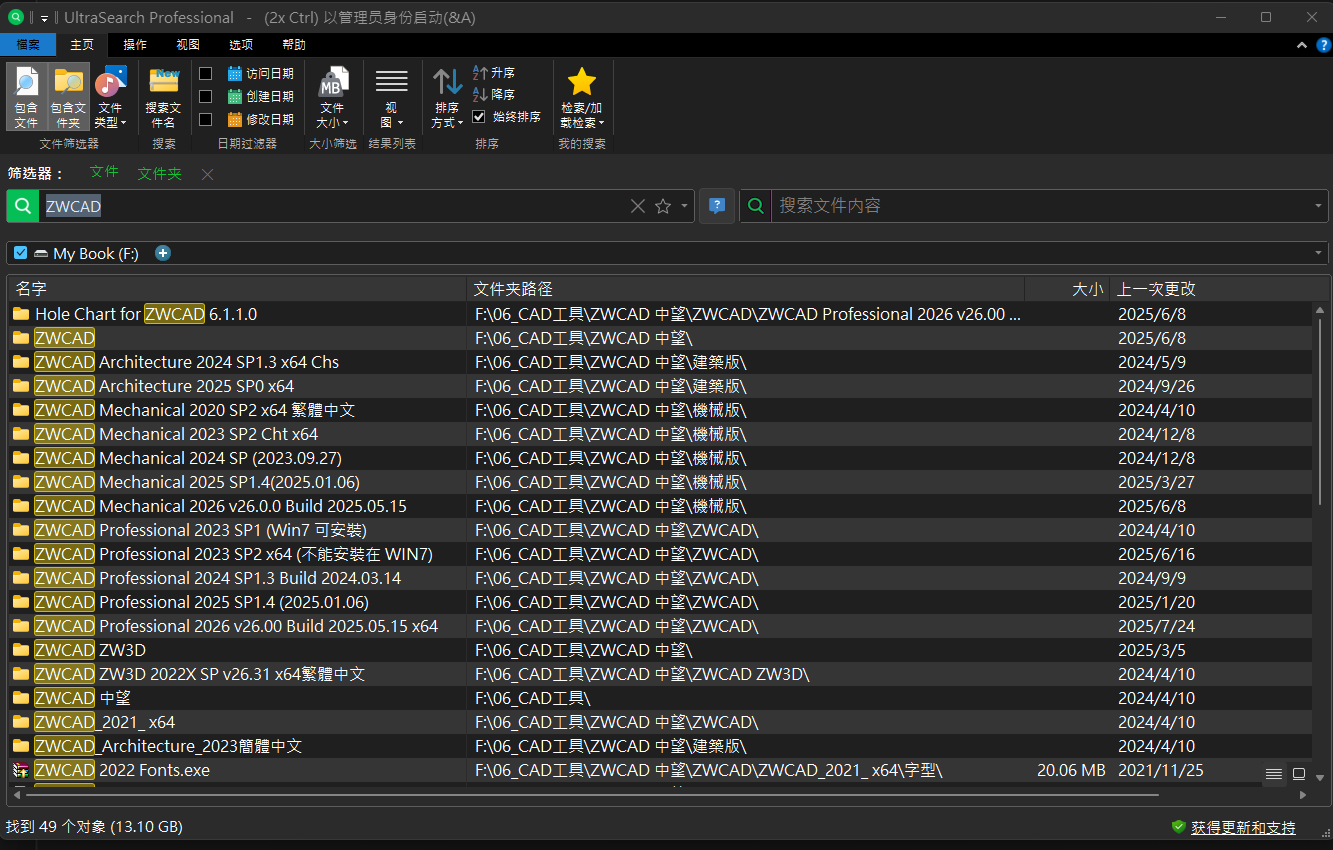Image resolution: width=1333 pixels, height=850 pixels.
Task: Sort by the 文件夹路径 folder path column
Action: [746, 289]
